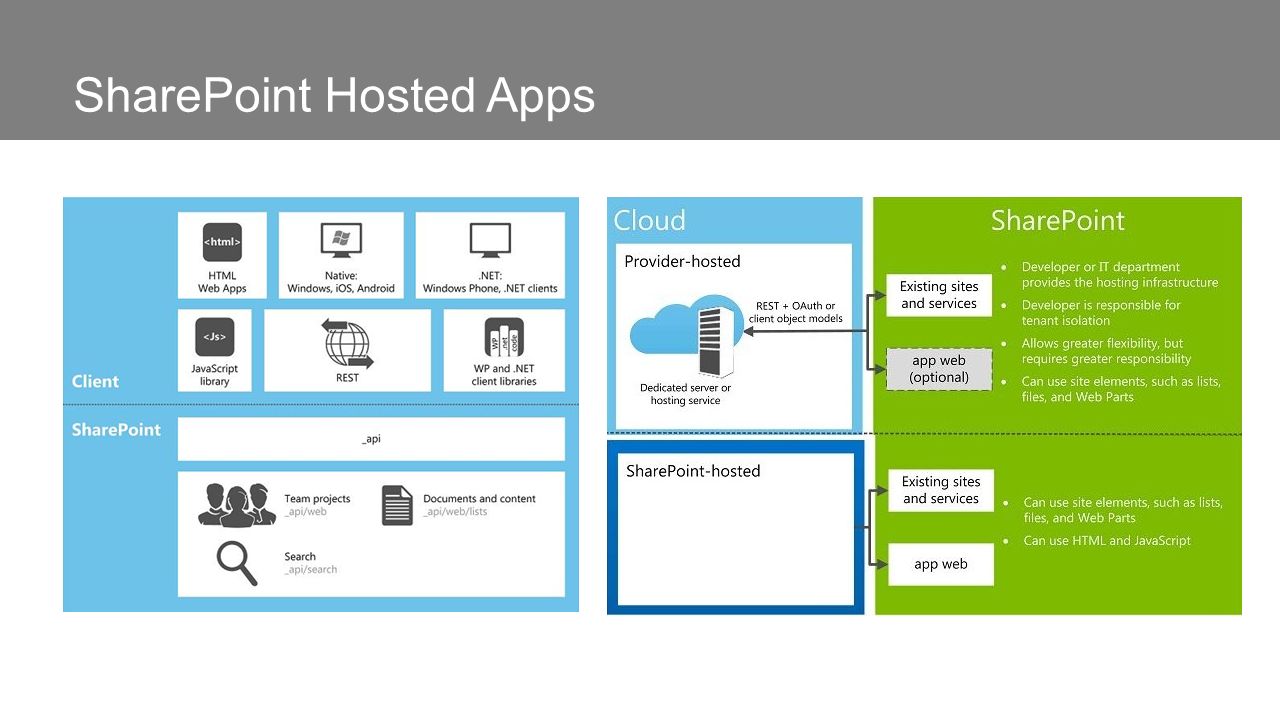Image resolution: width=1280 pixels, height=720 pixels.
Task: Click '.NET: Windows Phone, .NET clients' caption
Action: tap(490, 282)
